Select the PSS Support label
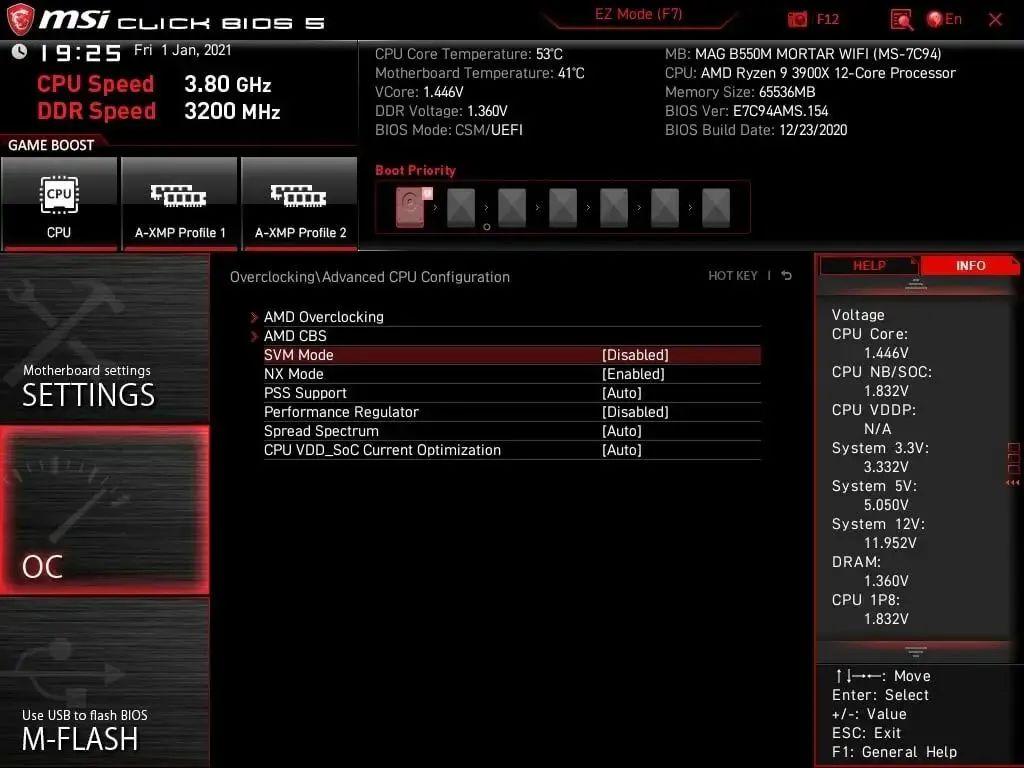Screen dimensions: 1024x768 point(305,392)
